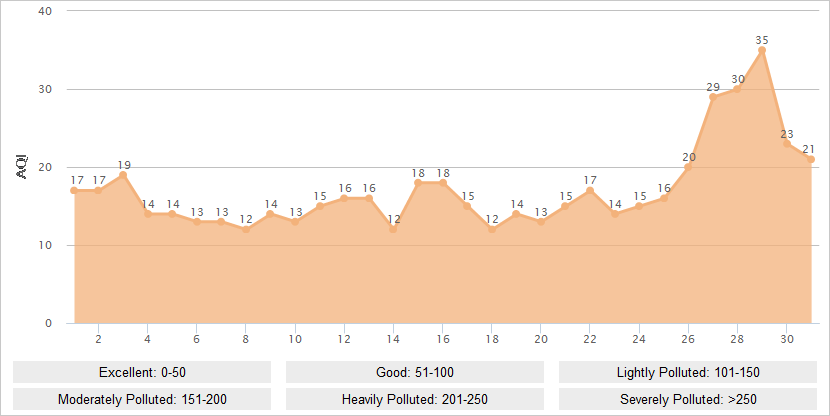This screenshot has height=416, width=830.
Task: Click Moderately Polluted: 151-200 legend box
Action: point(142,399)
